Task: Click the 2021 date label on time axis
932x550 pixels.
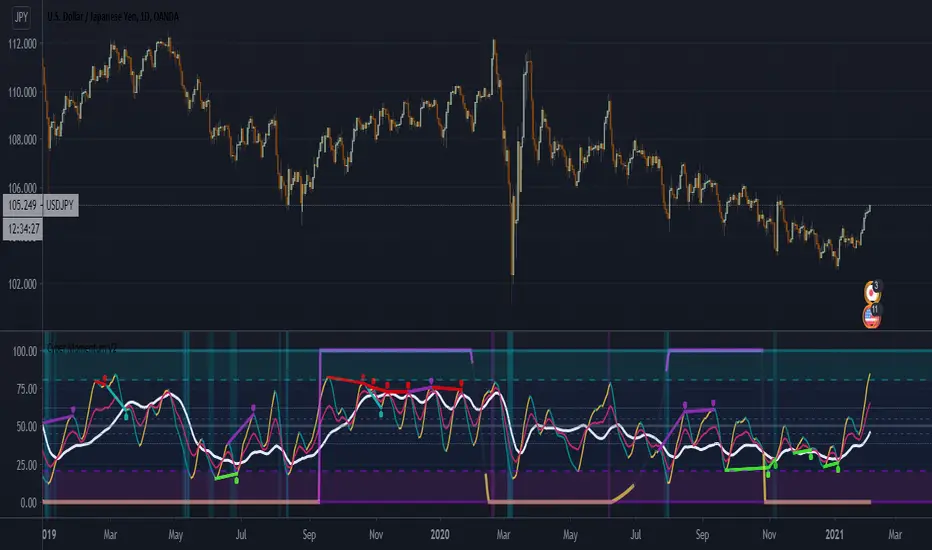Action: 835,535
